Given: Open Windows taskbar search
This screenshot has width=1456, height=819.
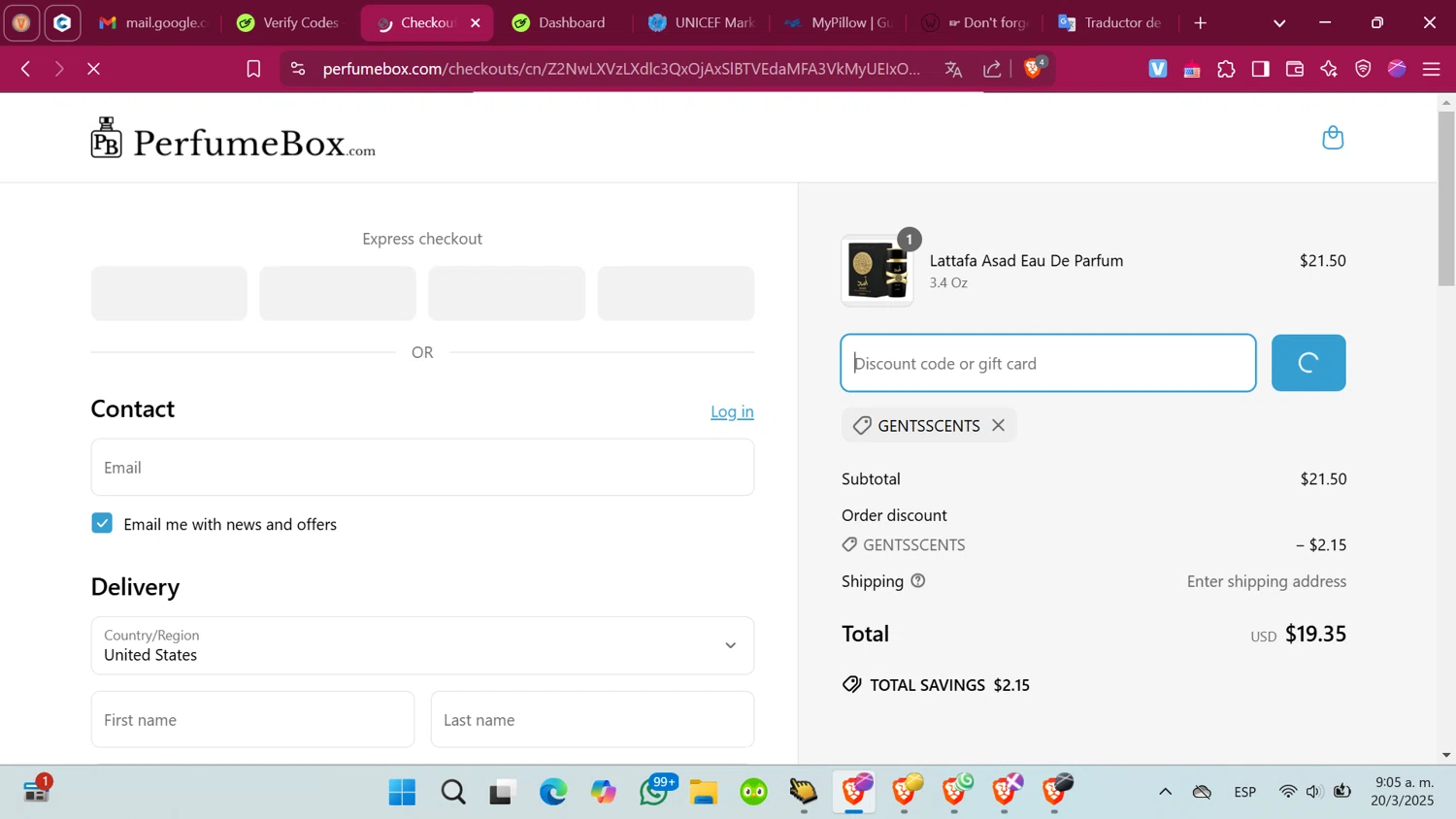Looking at the screenshot, I should [x=452, y=792].
